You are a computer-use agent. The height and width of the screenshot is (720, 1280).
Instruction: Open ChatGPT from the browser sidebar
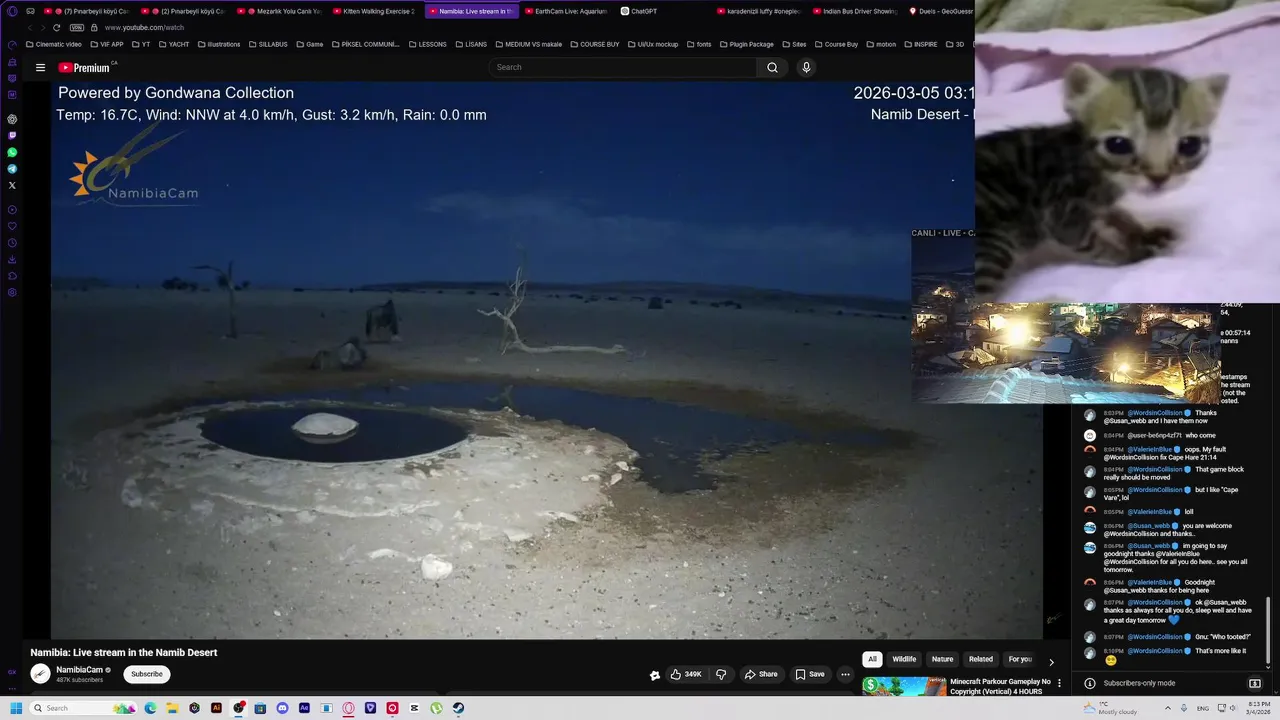[x=12, y=119]
